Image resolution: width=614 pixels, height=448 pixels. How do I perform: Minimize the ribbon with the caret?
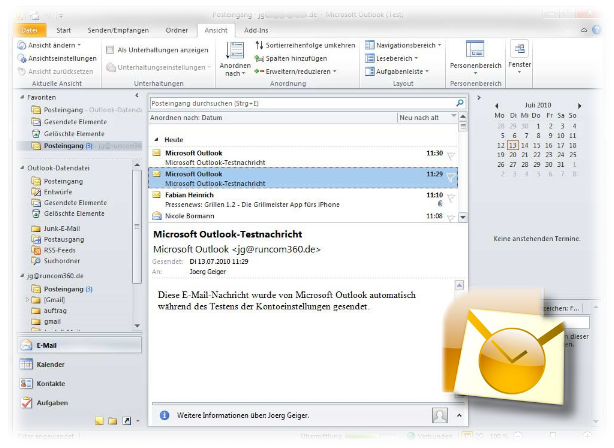583,30
